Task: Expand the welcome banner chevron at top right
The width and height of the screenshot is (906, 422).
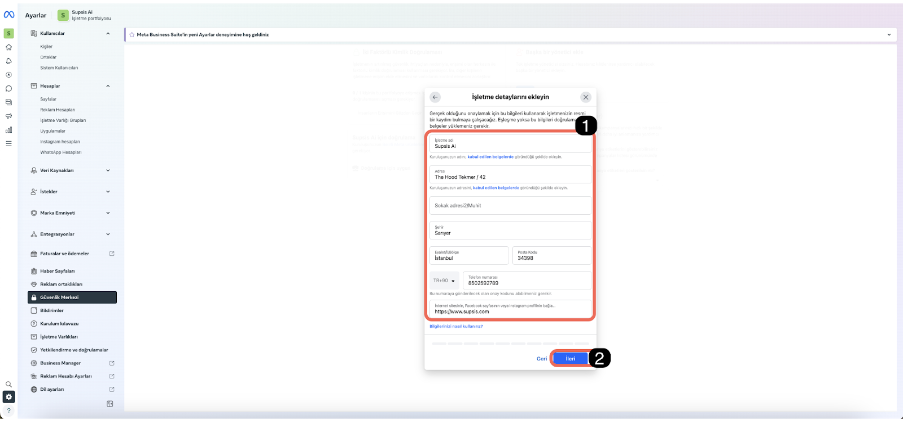Action: click(x=889, y=35)
